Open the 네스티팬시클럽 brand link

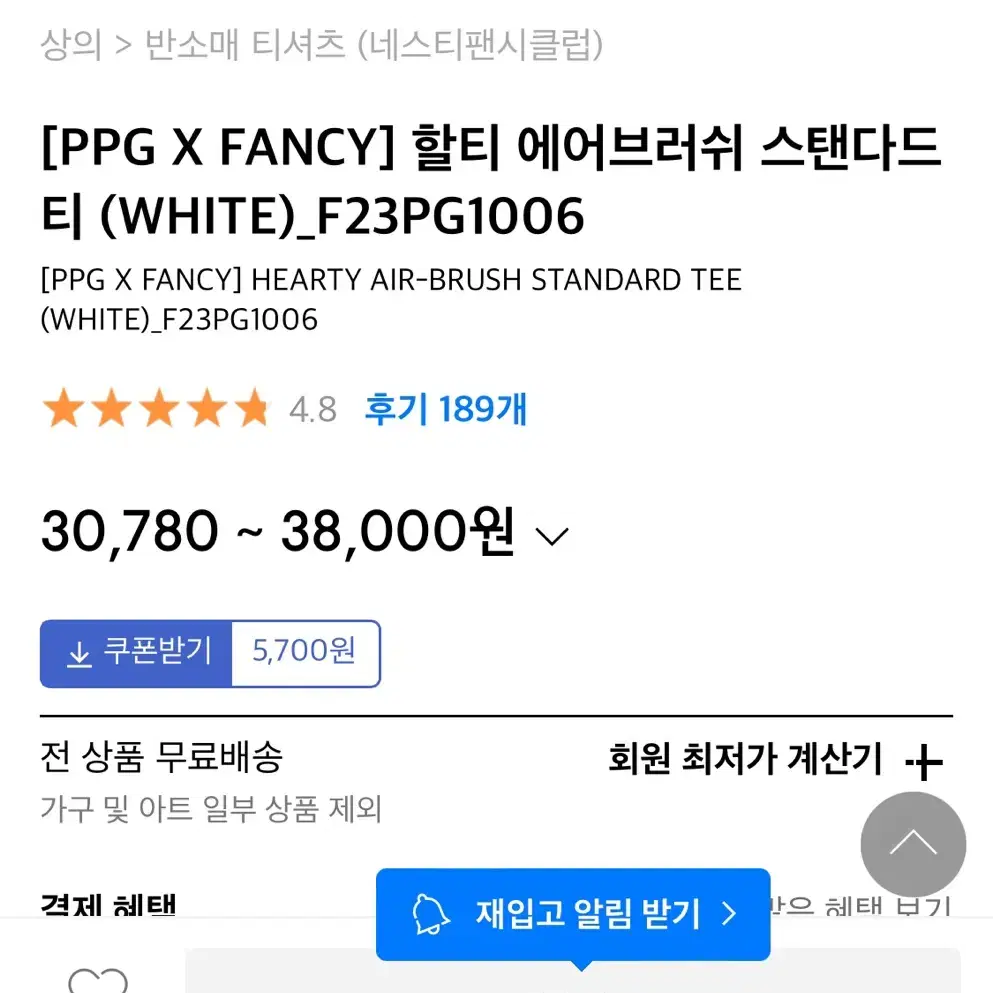pos(481,44)
